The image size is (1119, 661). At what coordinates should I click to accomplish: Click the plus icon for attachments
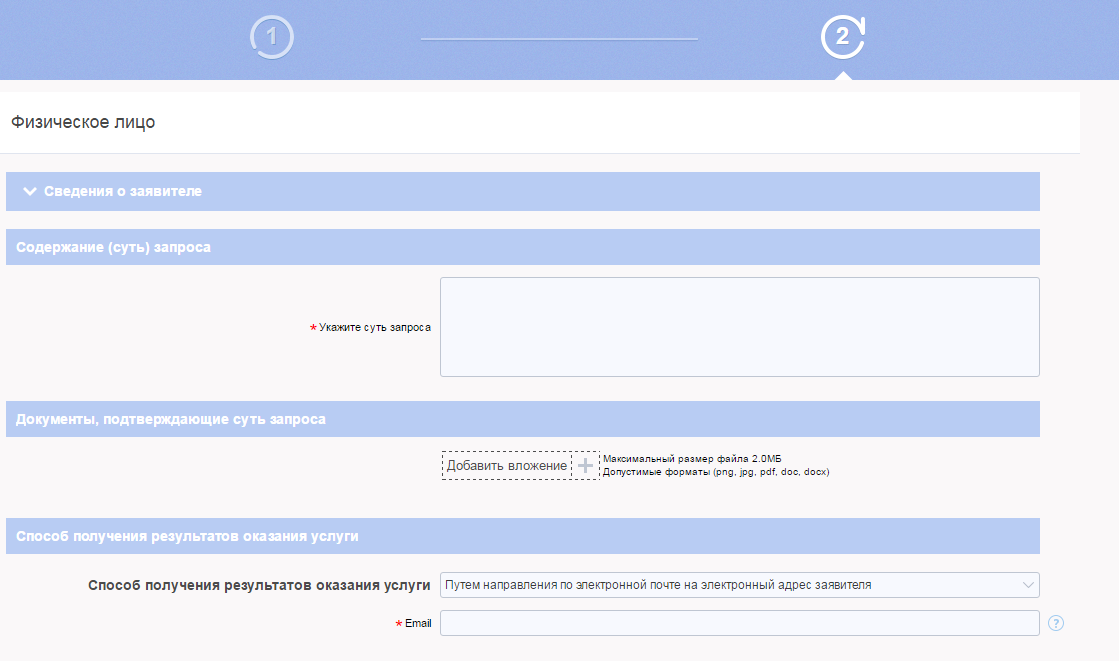pos(586,466)
